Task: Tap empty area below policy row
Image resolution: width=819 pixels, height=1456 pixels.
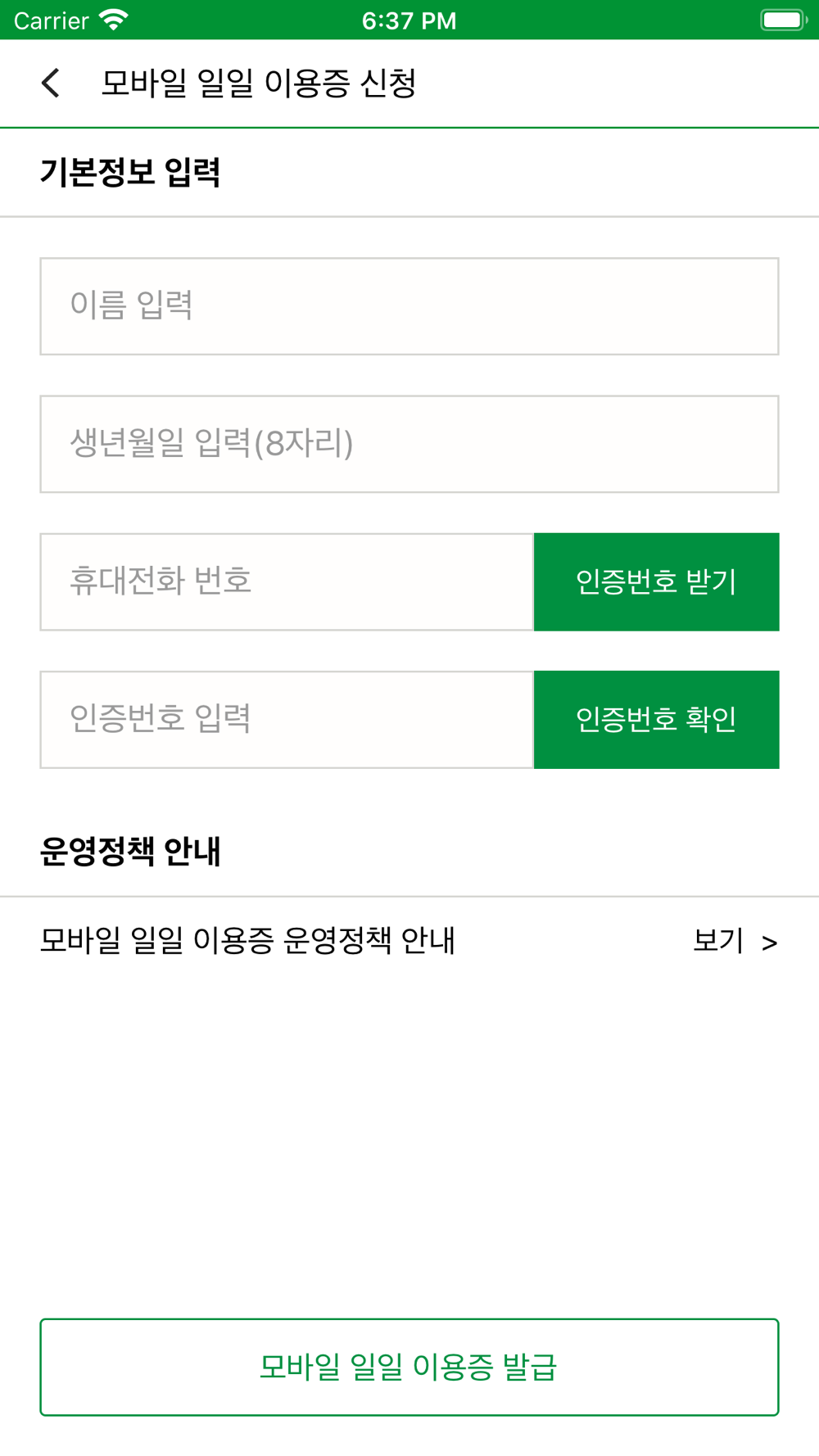Action: (x=409, y=1146)
